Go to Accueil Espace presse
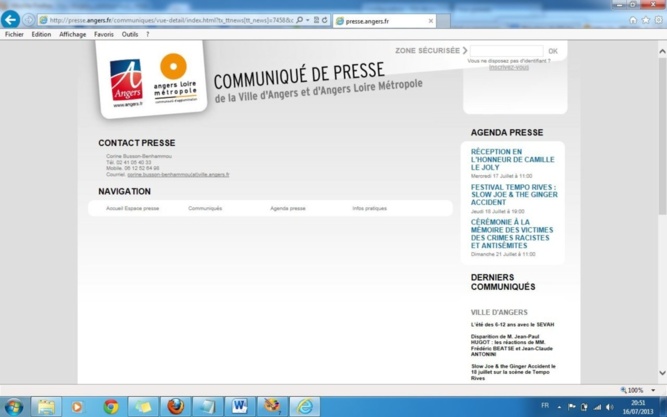 click(132, 208)
